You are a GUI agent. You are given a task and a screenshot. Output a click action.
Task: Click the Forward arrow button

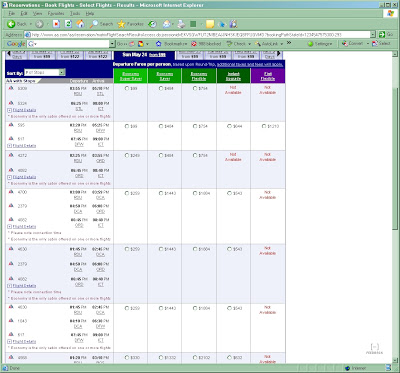[x=39, y=24]
